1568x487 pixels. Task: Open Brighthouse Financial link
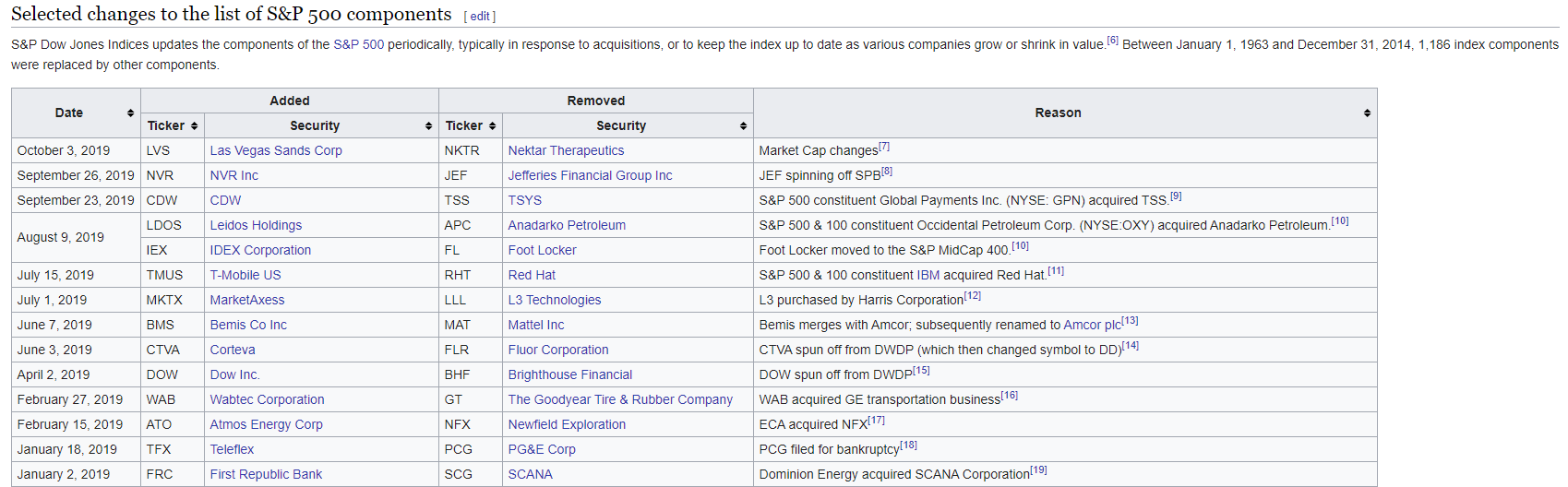pos(570,374)
